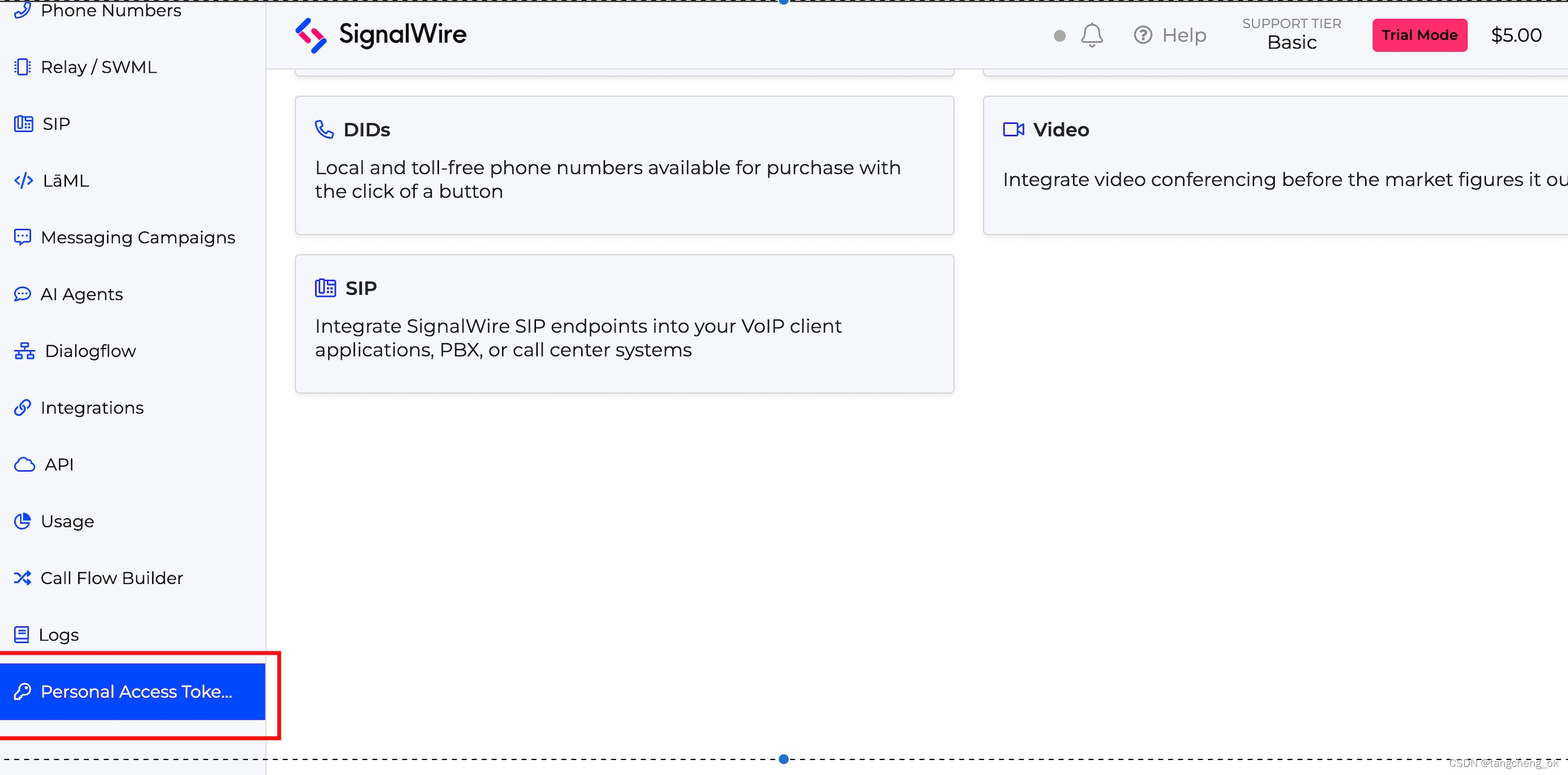
Task: Click the SignalWire logo
Action: click(380, 35)
